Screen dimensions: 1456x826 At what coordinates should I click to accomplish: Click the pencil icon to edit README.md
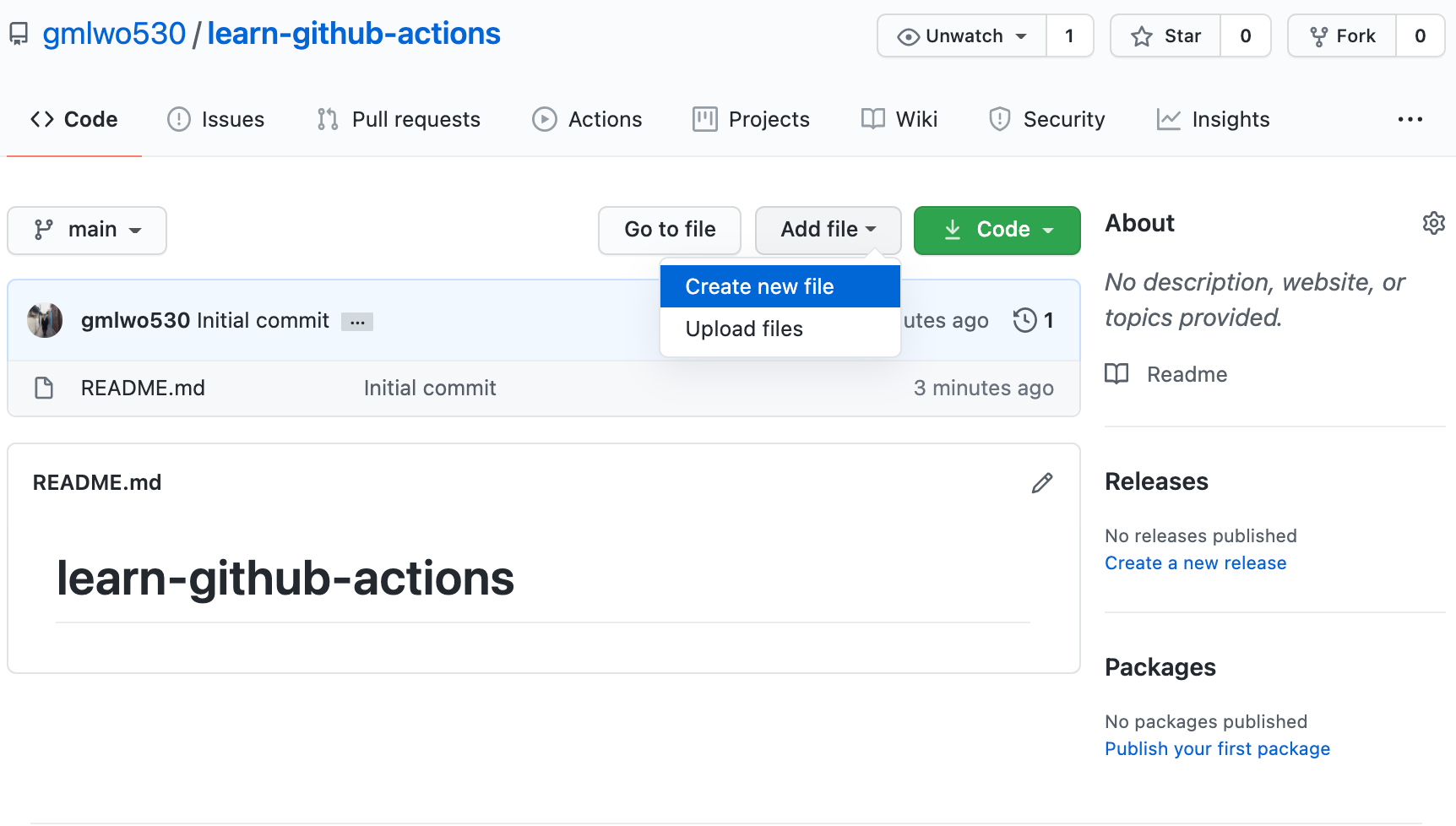[x=1042, y=482]
